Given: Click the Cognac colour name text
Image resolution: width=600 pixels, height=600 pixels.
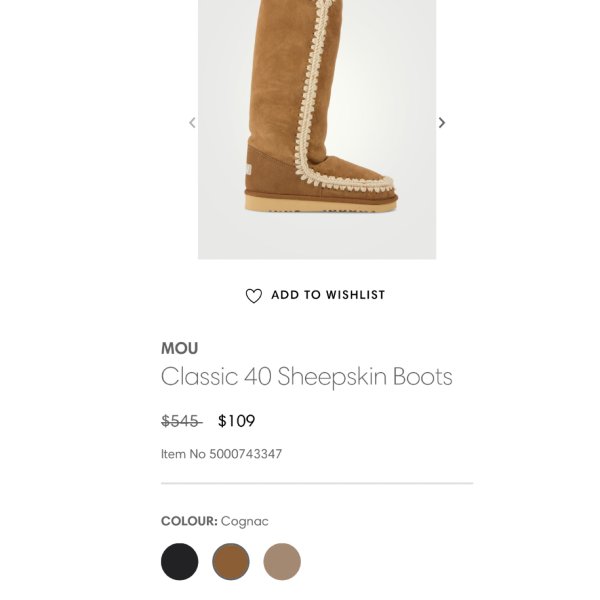Looking at the screenshot, I should [245, 521].
